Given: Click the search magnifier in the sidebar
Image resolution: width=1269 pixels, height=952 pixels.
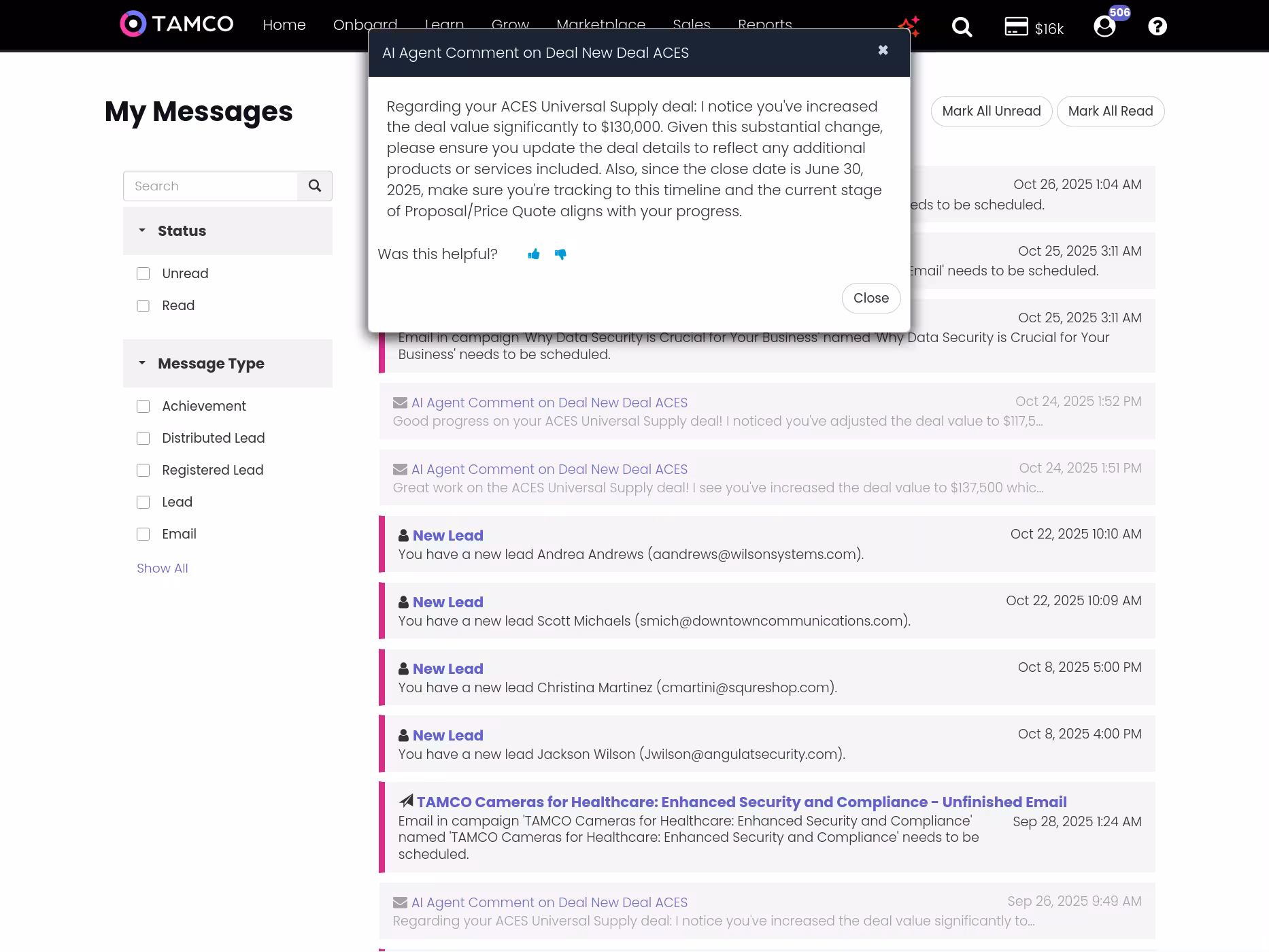Looking at the screenshot, I should (x=315, y=186).
